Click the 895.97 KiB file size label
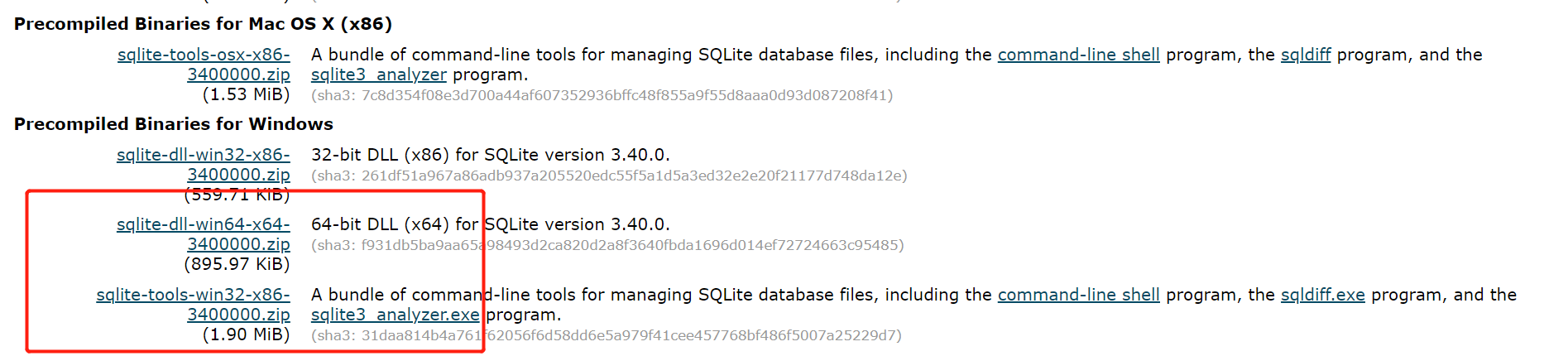Screen dimensions: 1568x356 (x=237, y=265)
